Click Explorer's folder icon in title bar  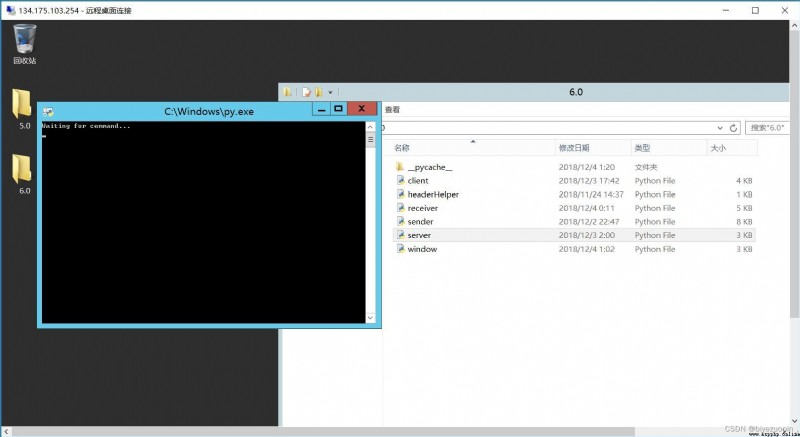(x=288, y=92)
